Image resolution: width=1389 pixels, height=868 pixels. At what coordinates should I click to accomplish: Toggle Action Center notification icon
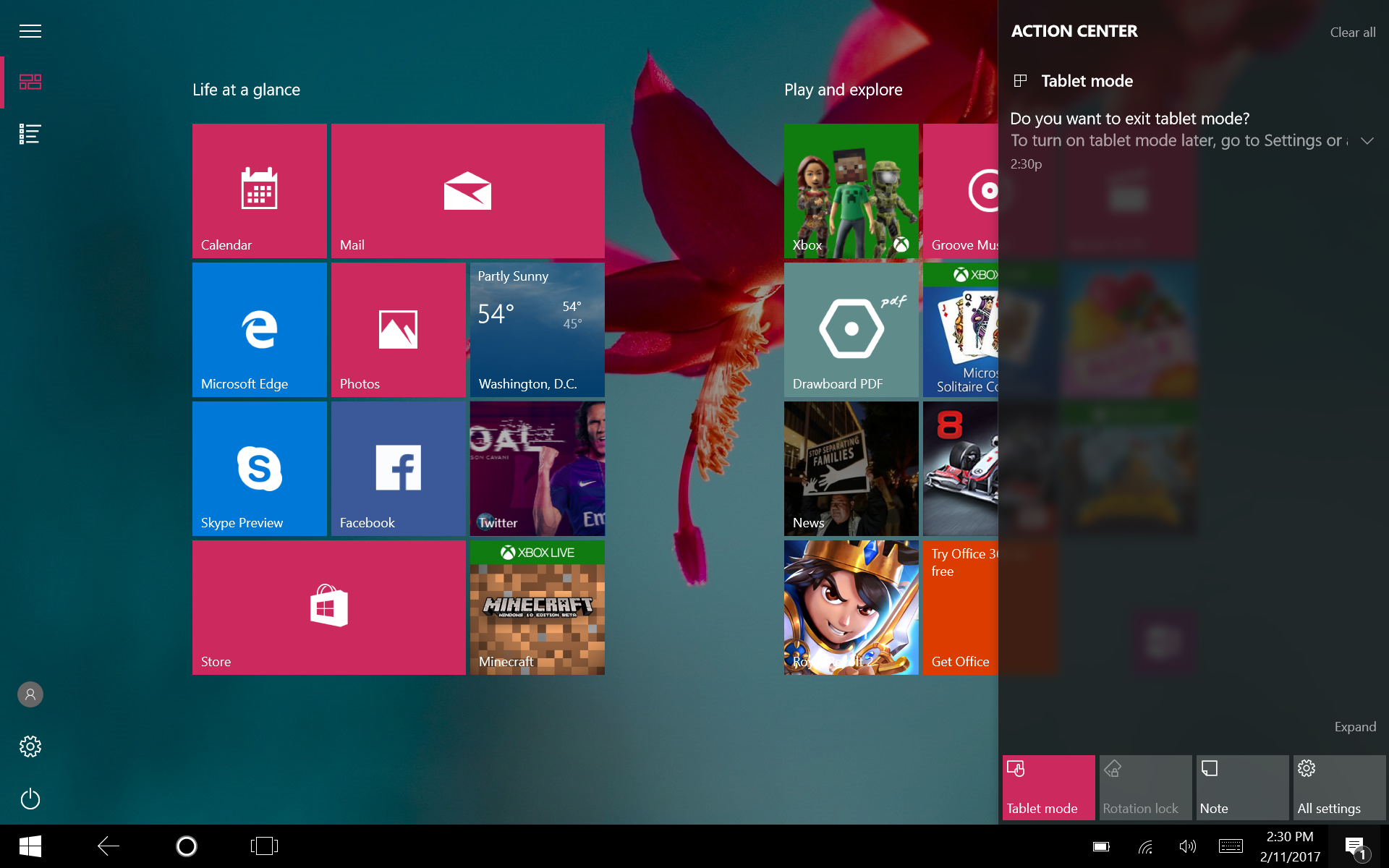tap(1355, 847)
